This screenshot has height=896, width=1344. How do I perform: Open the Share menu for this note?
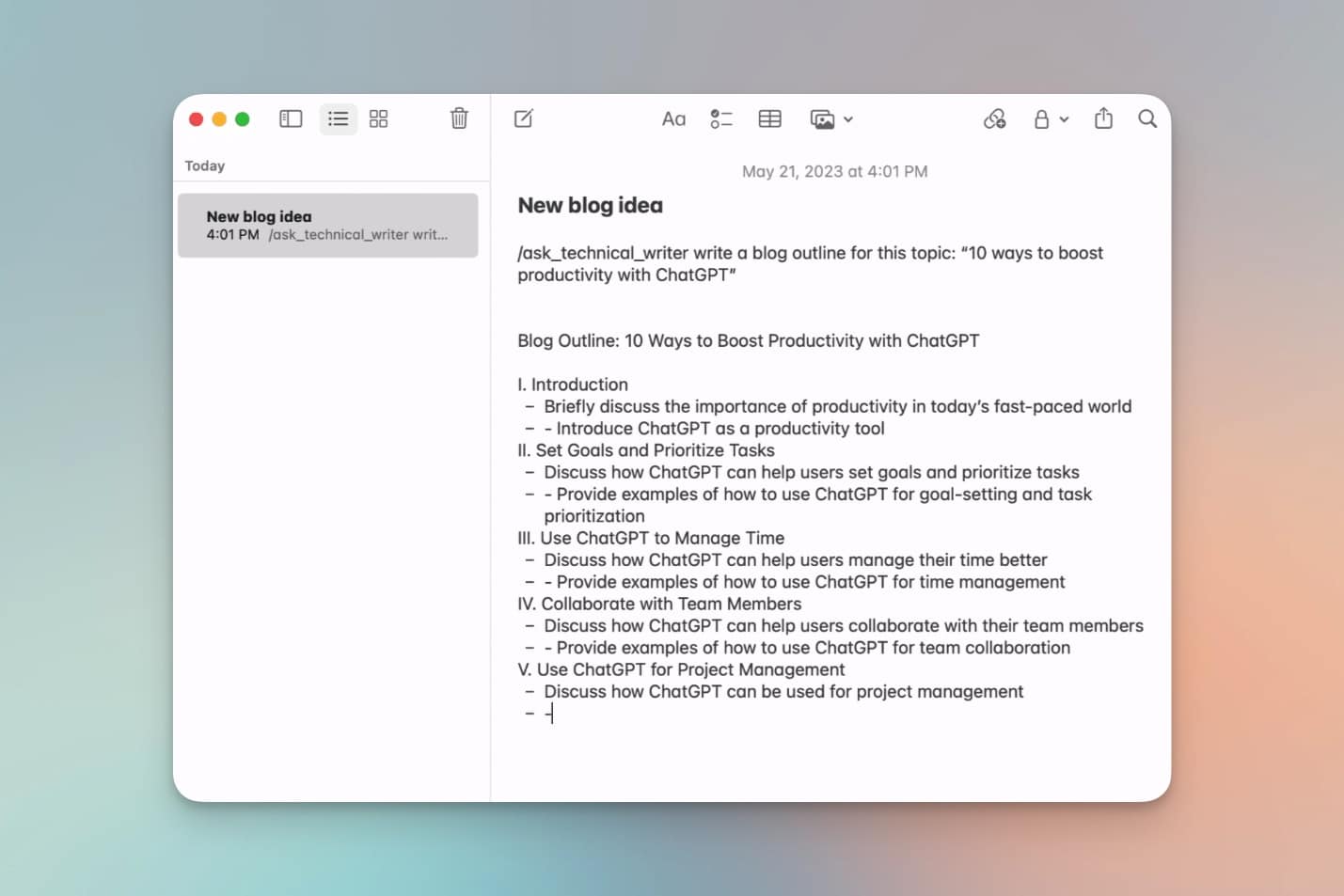pyautogui.click(x=1103, y=118)
